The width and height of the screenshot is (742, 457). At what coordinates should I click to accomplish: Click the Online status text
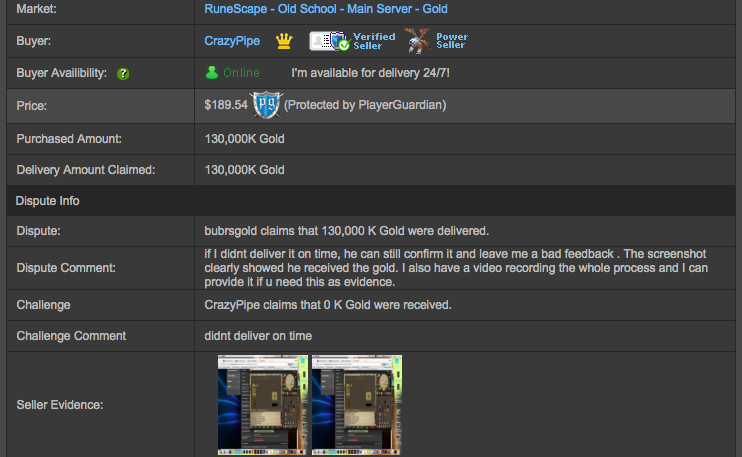click(241, 73)
